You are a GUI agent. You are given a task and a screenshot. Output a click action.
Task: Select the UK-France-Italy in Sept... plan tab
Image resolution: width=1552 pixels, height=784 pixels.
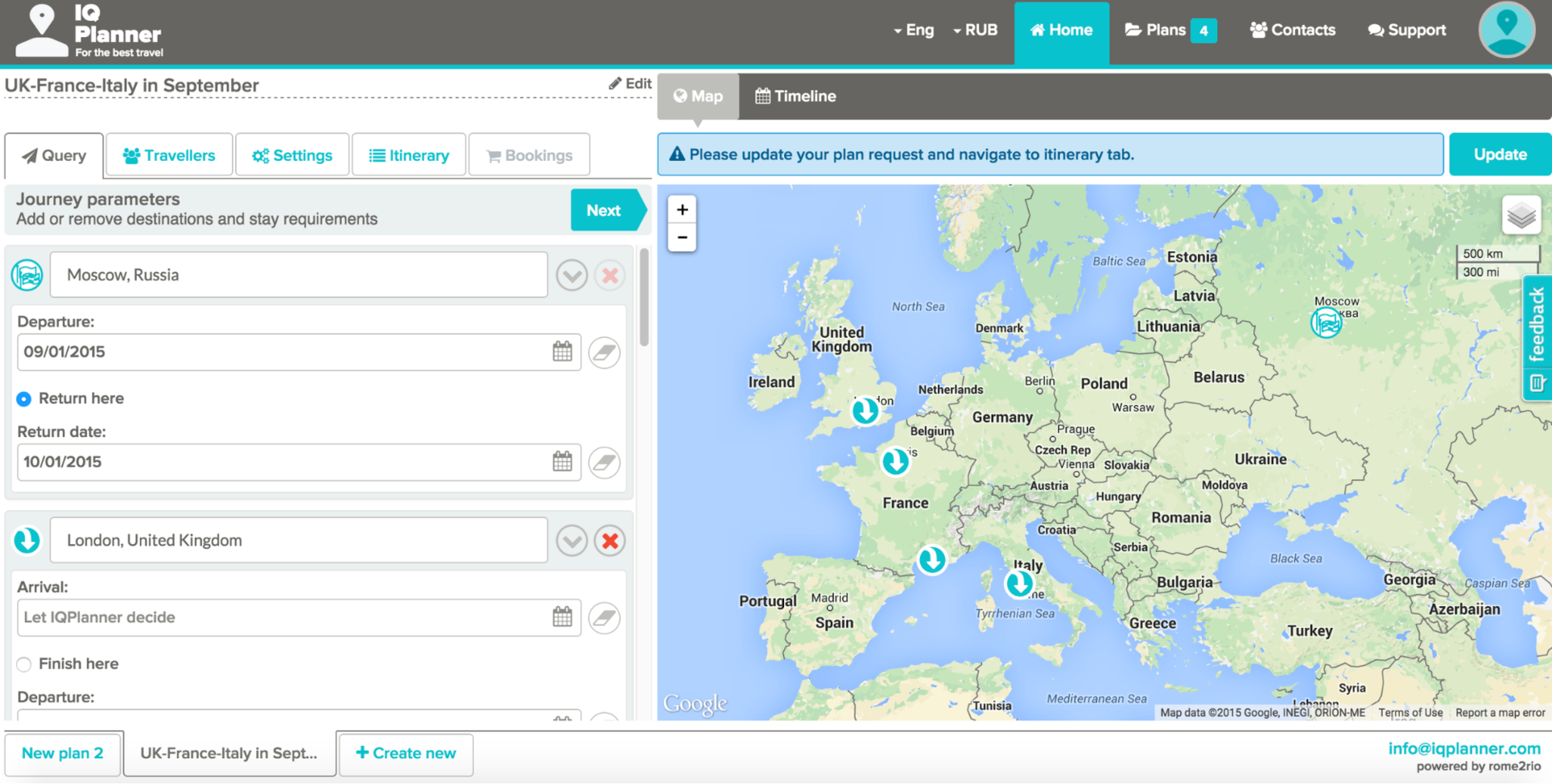230,753
